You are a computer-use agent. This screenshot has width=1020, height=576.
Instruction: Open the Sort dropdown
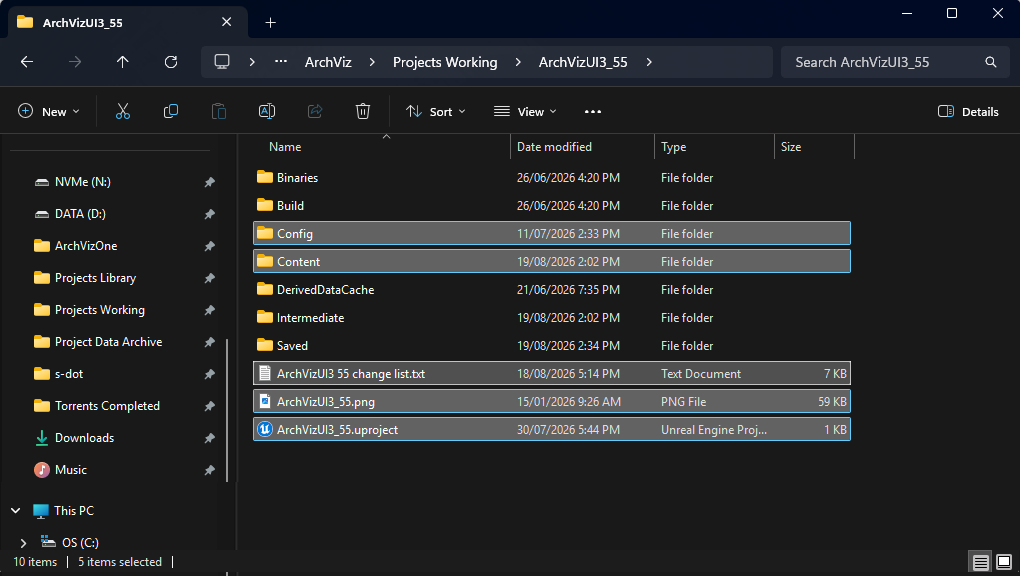(436, 111)
